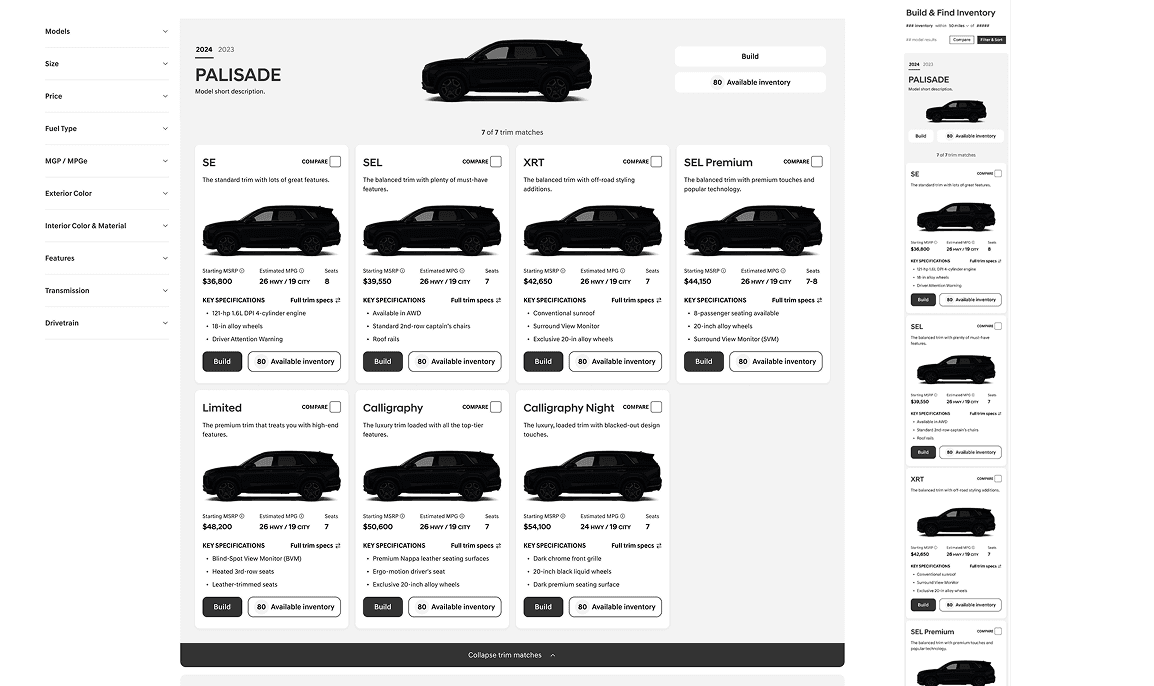Screen dimensions: 1154x686
Task: Open Estimated MPG info icon on Limited card
Action: point(302,516)
